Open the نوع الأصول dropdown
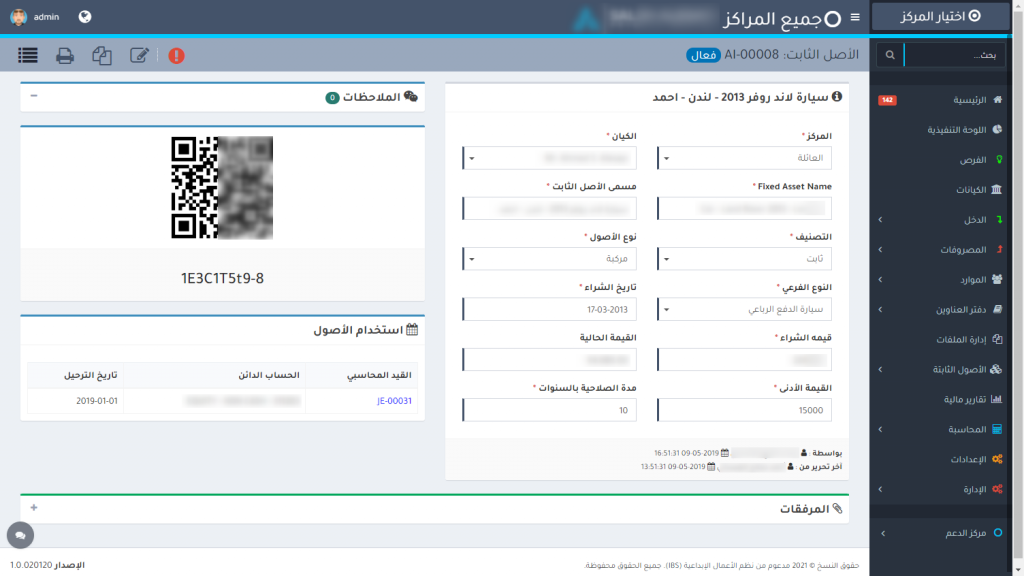Screen dimensions: 1024x576 coord(550,259)
